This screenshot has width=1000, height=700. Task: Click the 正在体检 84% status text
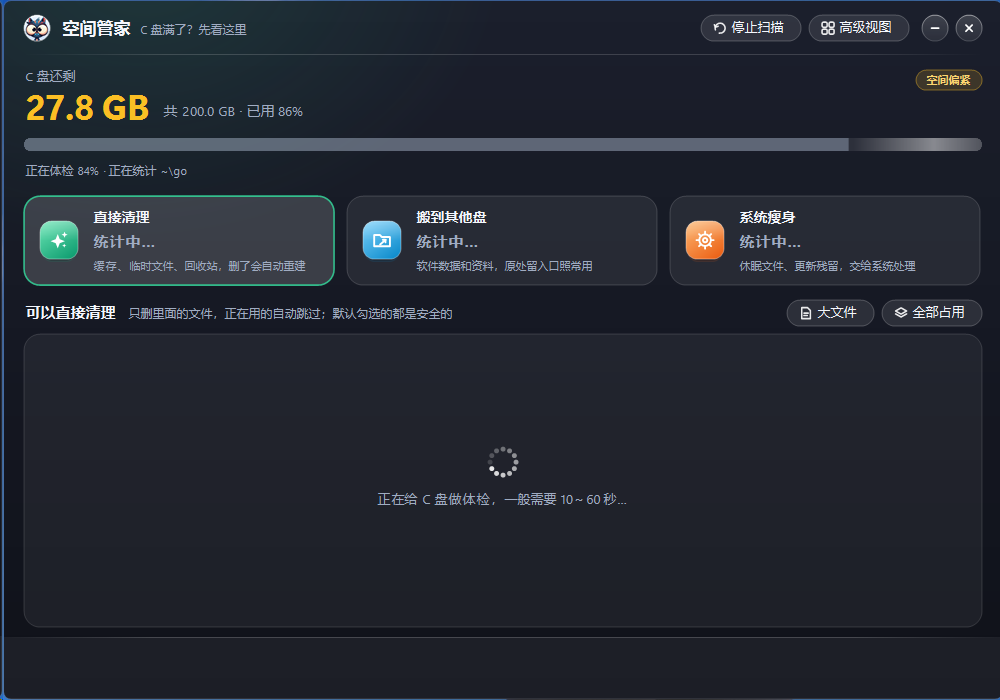[106, 171]
